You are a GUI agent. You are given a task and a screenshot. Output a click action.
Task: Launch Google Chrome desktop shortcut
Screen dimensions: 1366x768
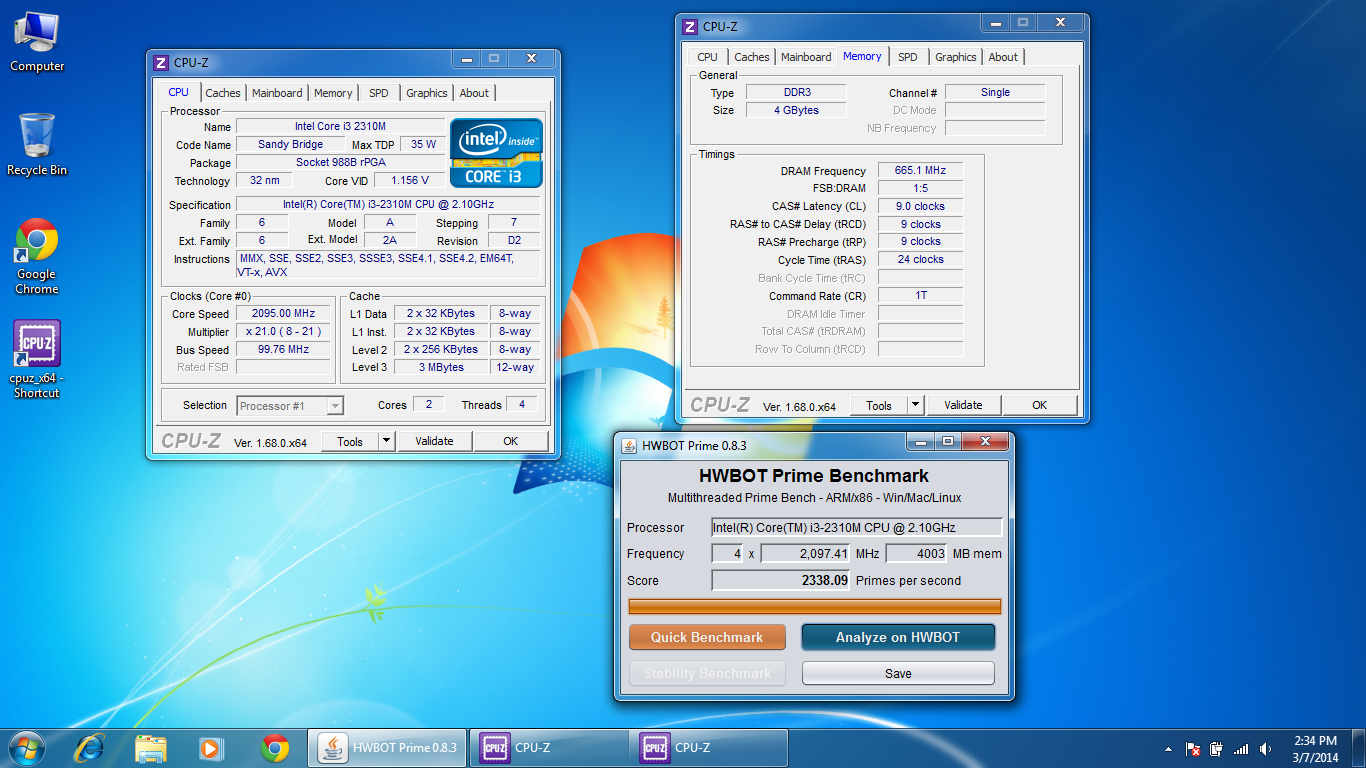tap(37, 257)
